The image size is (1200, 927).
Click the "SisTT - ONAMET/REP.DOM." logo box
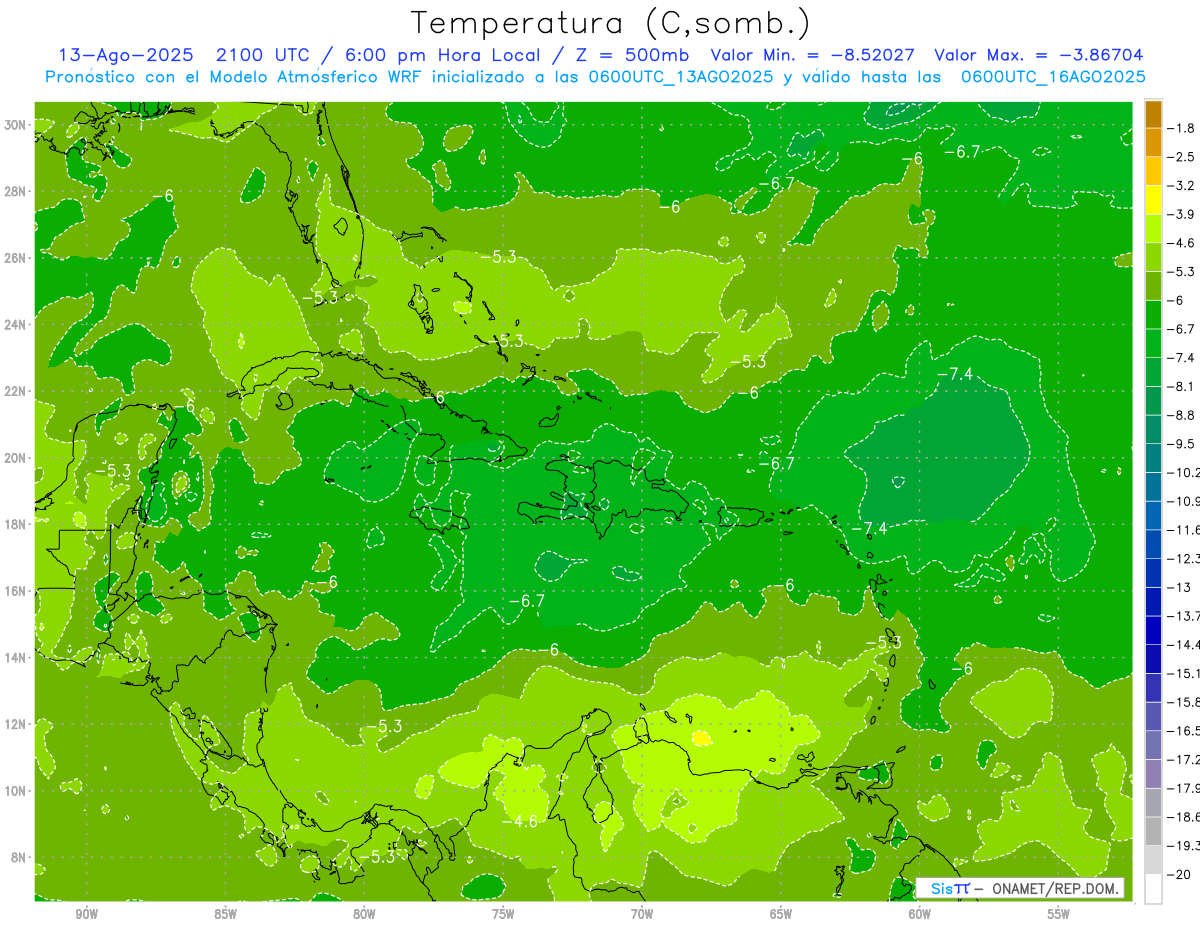click(x=1019, y=888)
